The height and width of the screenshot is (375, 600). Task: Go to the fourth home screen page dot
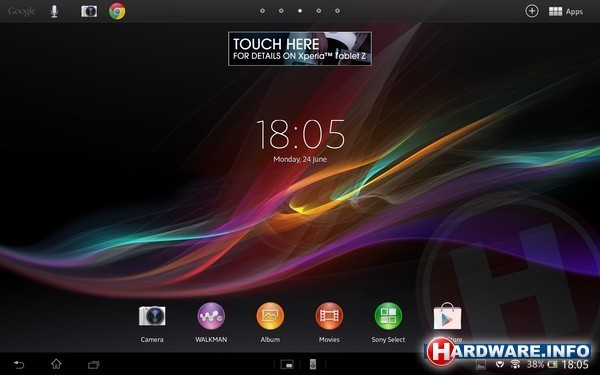(x=319, y=11)
